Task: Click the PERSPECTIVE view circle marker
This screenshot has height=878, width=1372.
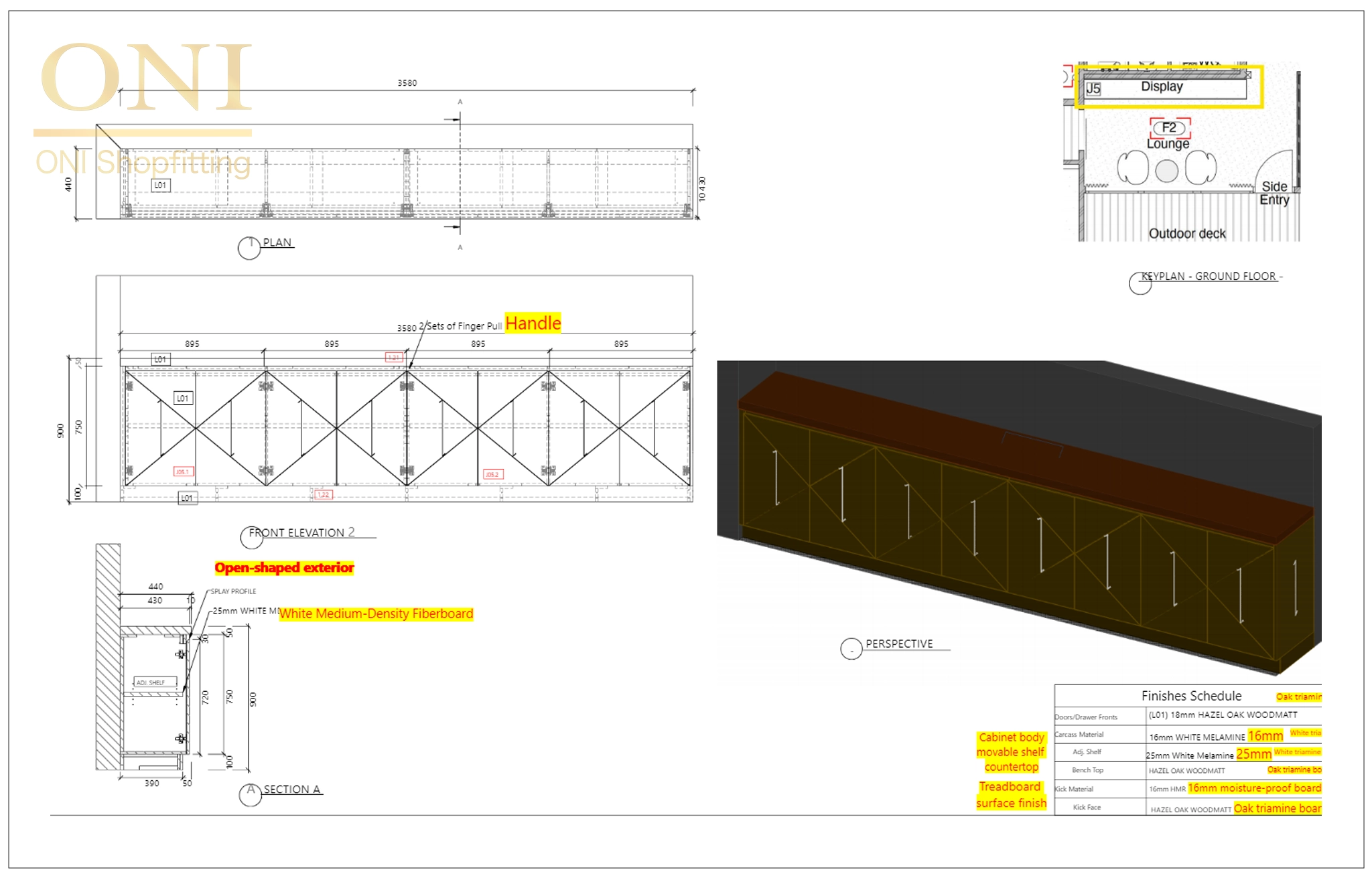Action: [x=851, y=648]
